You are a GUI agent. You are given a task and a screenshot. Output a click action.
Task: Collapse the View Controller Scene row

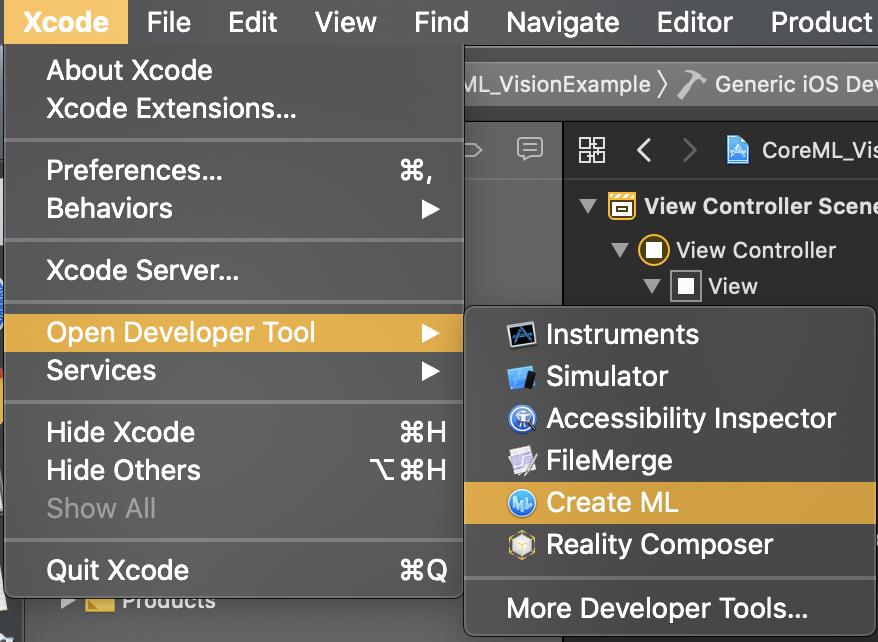[588, 207]
